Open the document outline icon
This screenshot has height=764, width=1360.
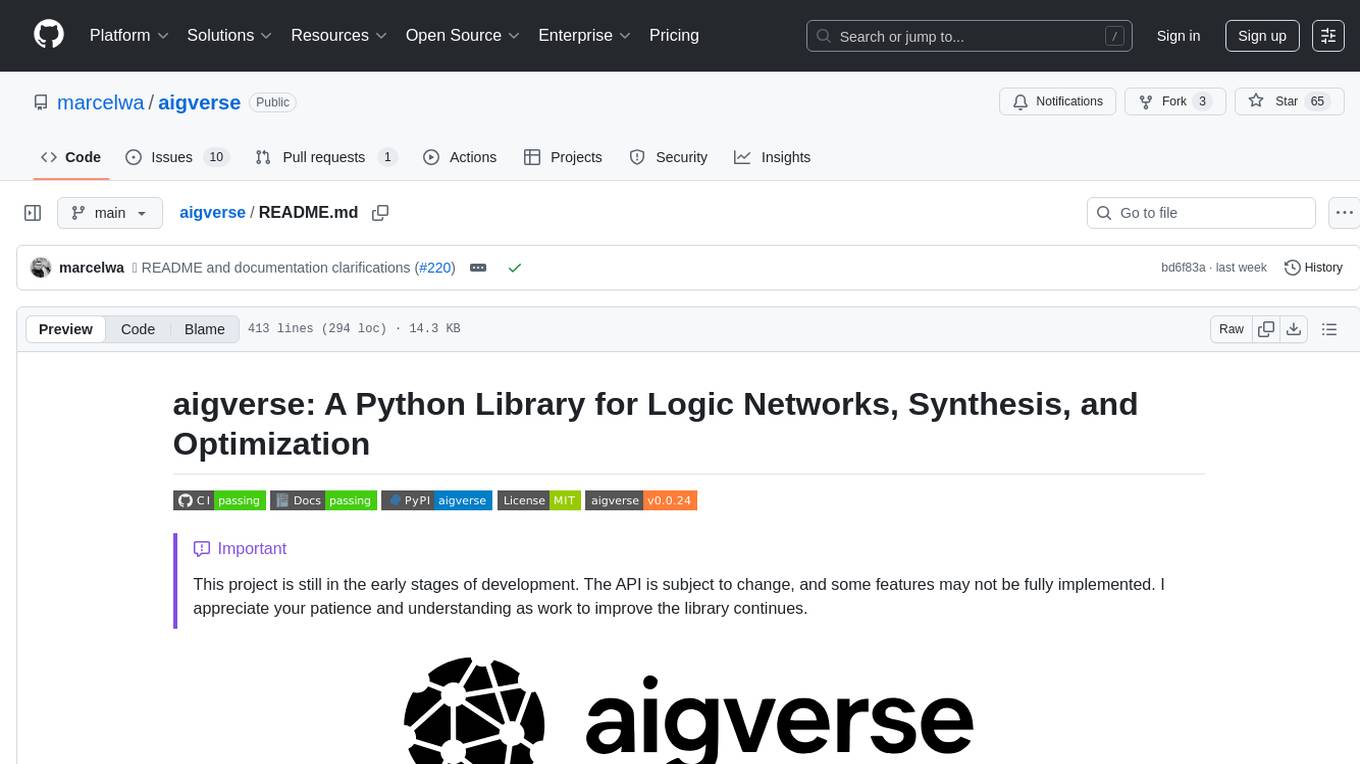coord(1329,329)
